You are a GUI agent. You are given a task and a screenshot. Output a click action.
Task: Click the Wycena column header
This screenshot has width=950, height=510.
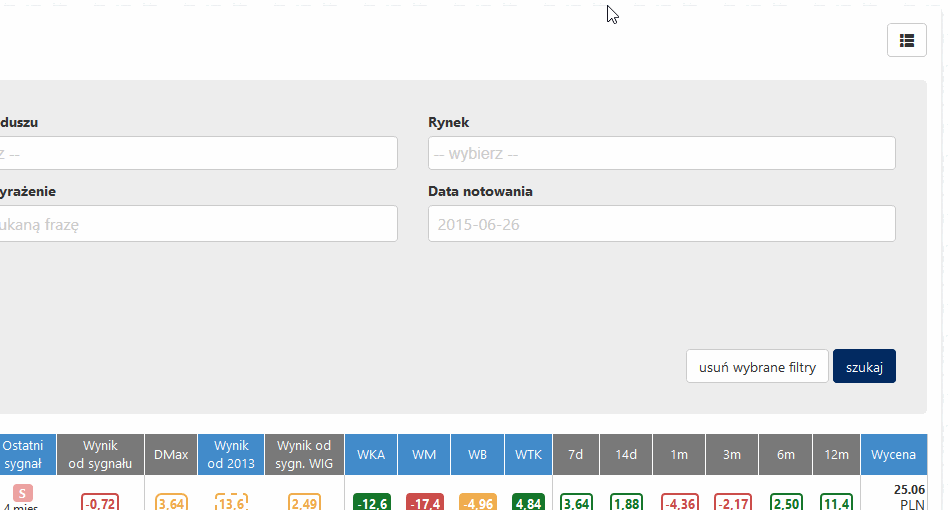(x=893, y=454)
